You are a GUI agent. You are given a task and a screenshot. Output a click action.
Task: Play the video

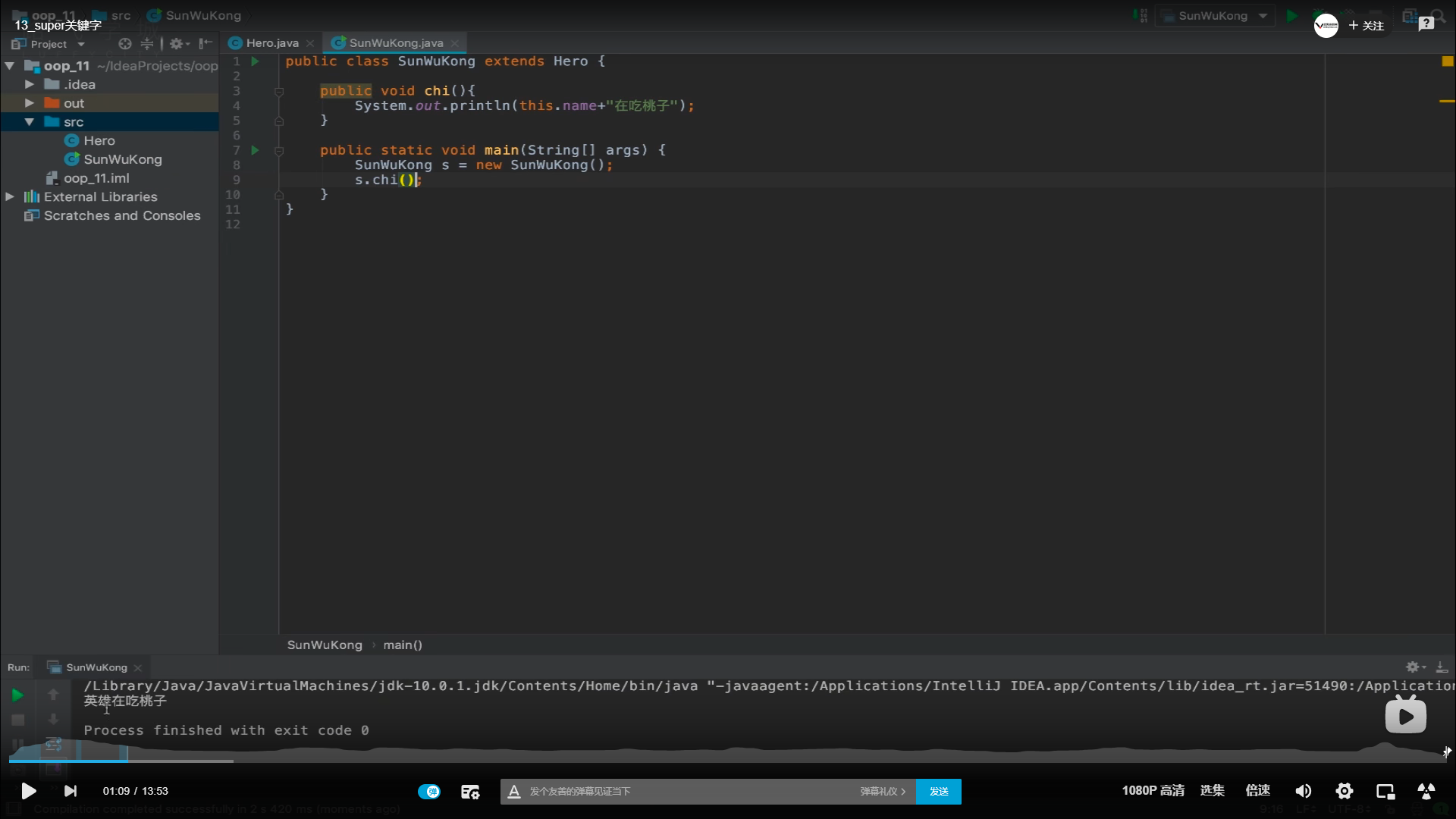(x=28, y=791)
